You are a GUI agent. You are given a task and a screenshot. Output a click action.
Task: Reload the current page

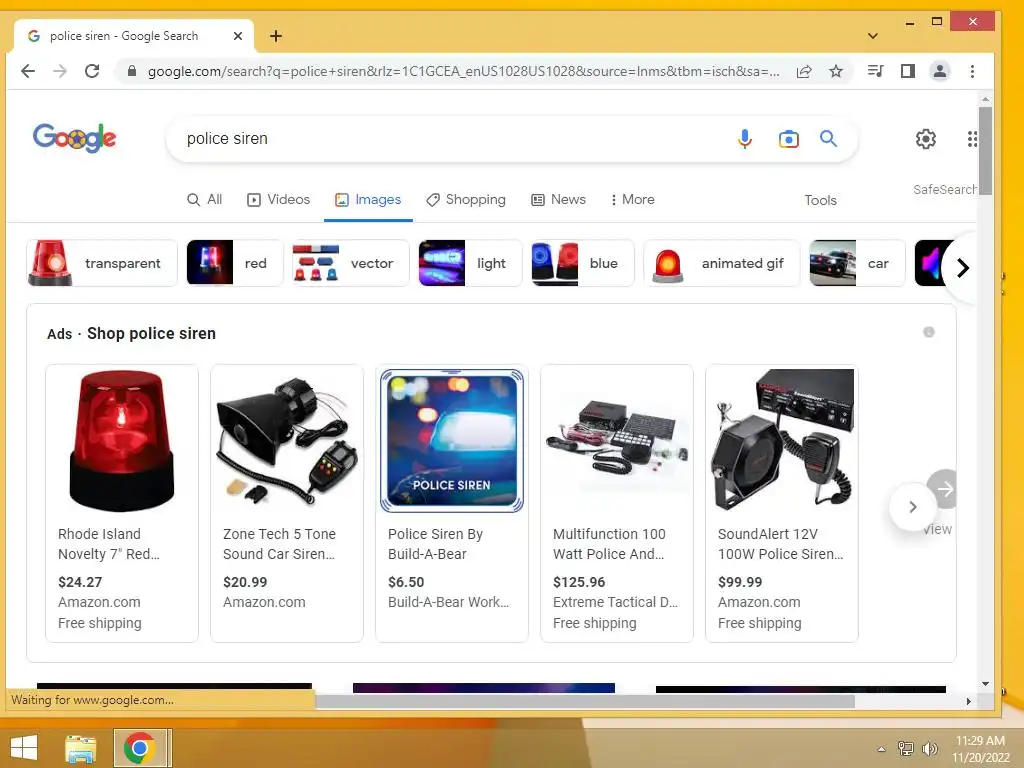click(92, 71)
